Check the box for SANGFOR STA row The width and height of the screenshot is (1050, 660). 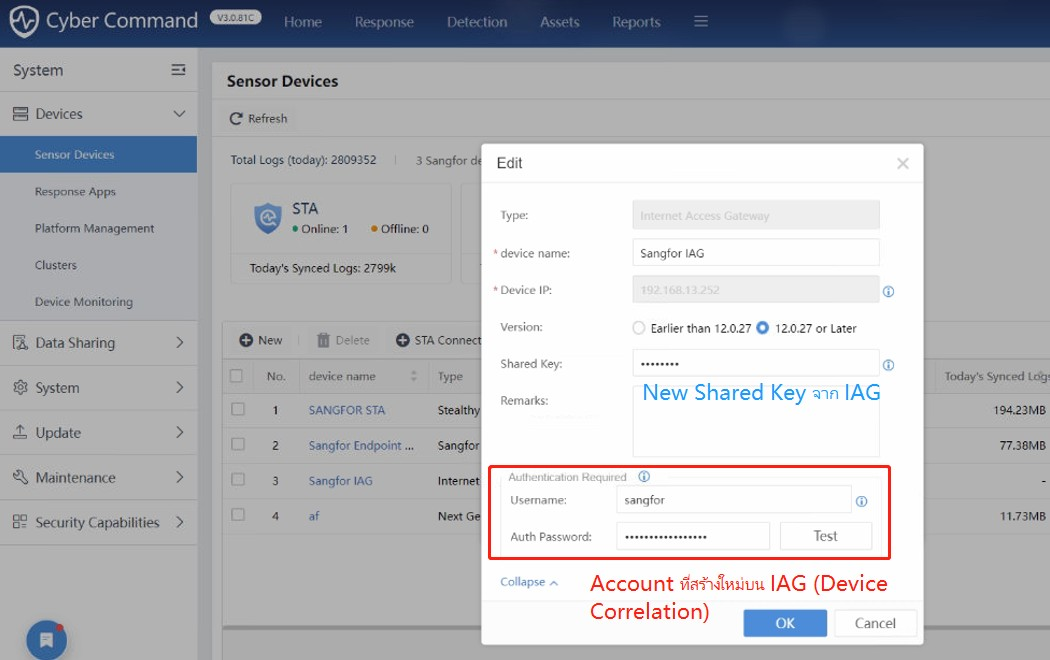(238, 409)
